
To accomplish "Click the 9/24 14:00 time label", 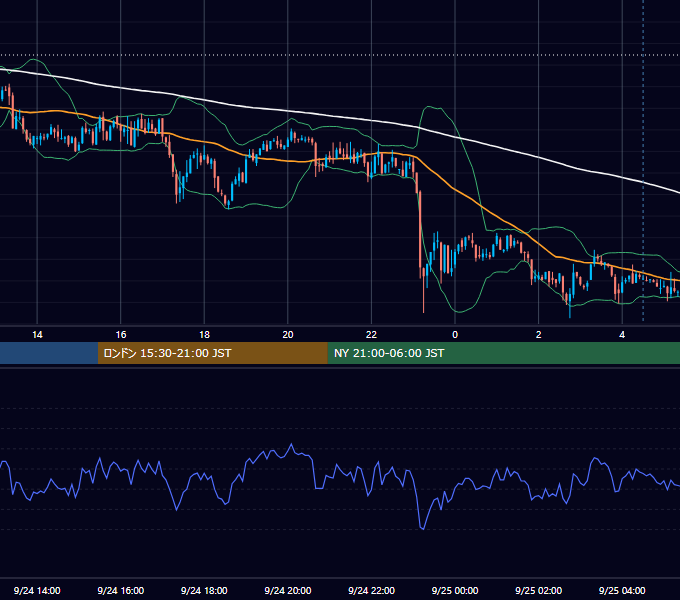I will coord(37,590).
